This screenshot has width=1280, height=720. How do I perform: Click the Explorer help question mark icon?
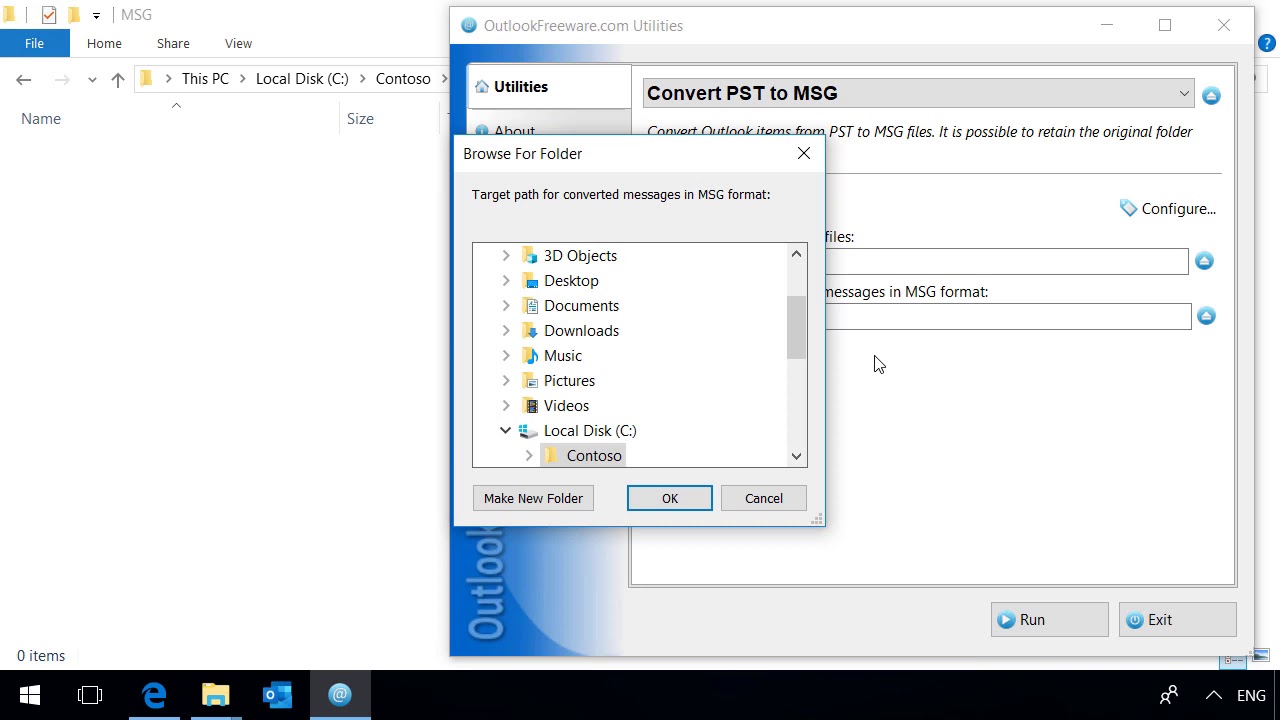point(1266,43)
